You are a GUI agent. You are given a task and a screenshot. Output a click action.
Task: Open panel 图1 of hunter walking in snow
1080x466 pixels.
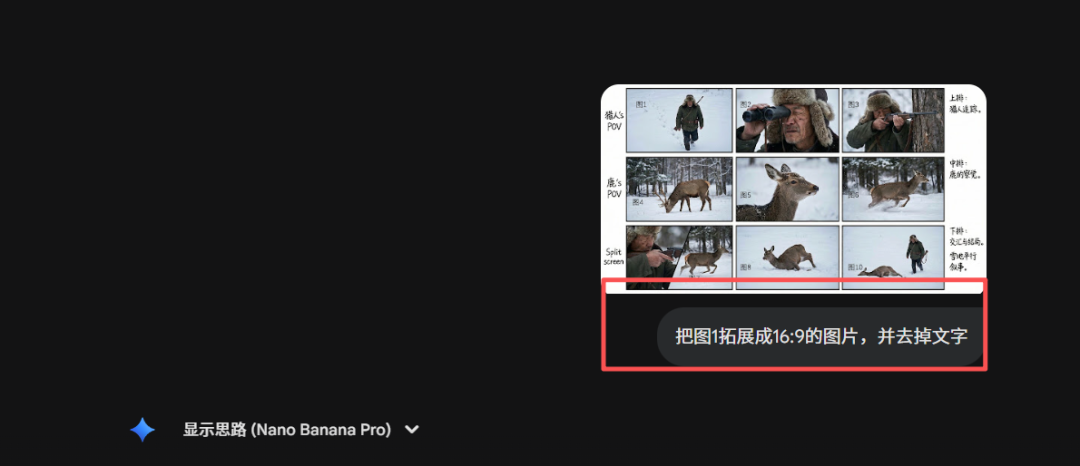click(x=679, y=120)
